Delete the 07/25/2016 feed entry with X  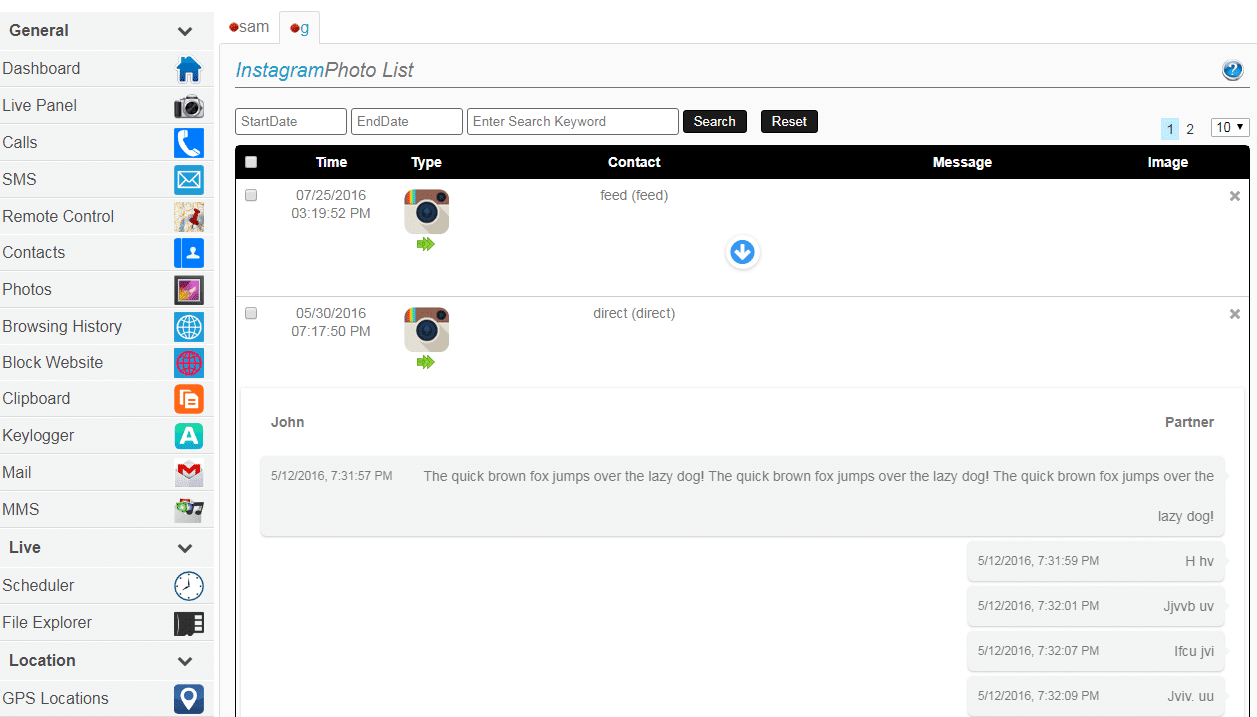(x=1235, y=196)
